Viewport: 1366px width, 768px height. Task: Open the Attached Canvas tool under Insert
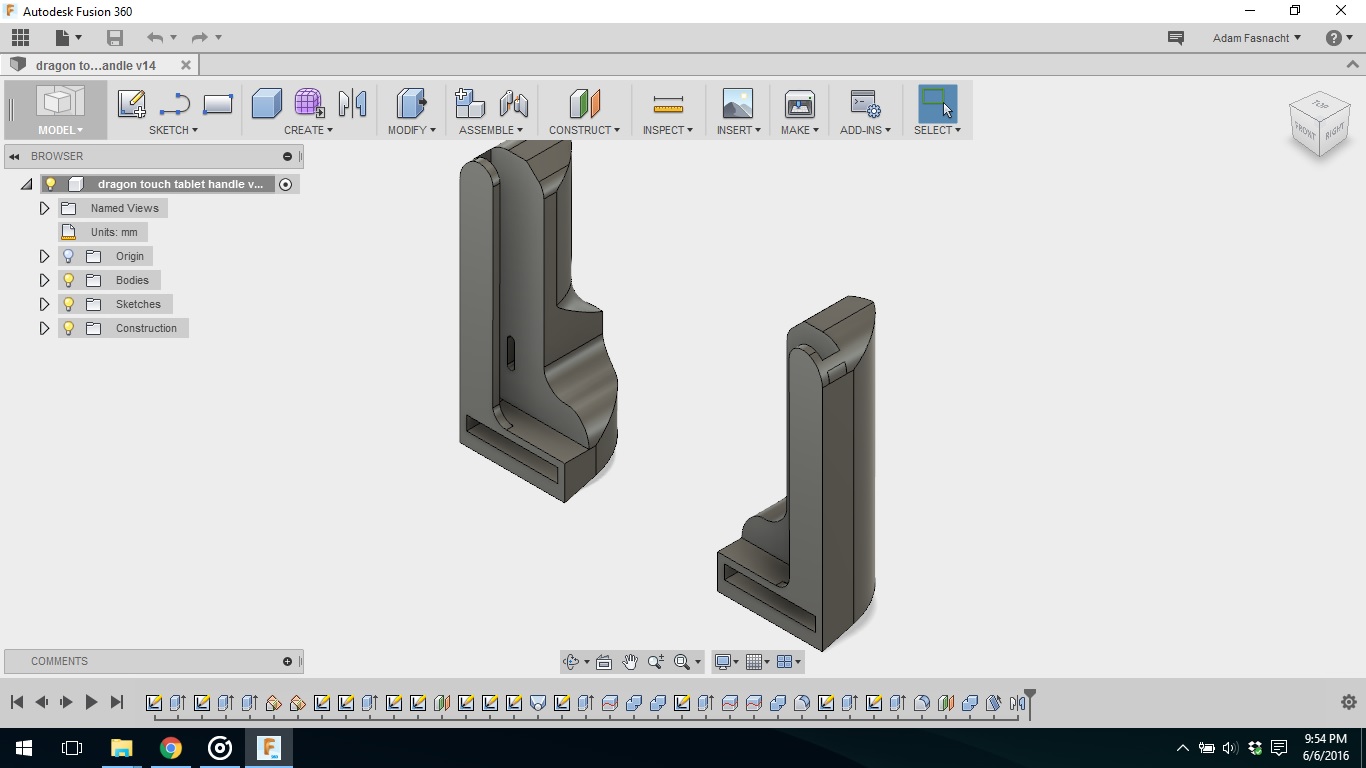[x=737, y=104]
